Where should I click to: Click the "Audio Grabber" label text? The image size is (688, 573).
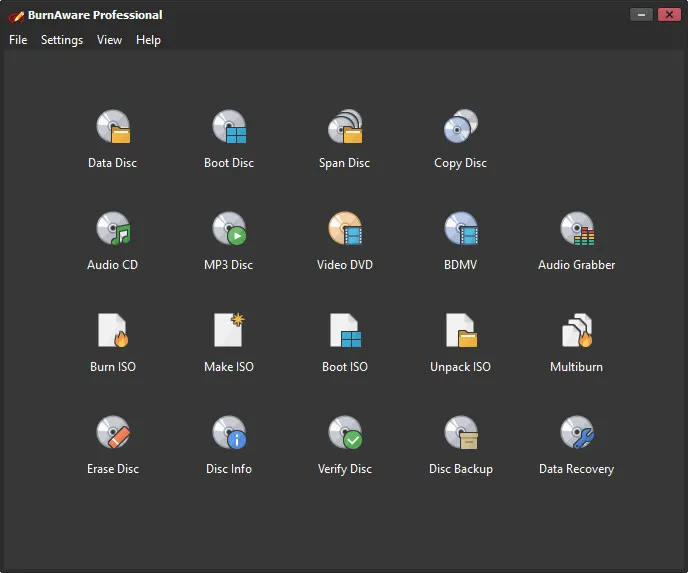tap(577, 265)
